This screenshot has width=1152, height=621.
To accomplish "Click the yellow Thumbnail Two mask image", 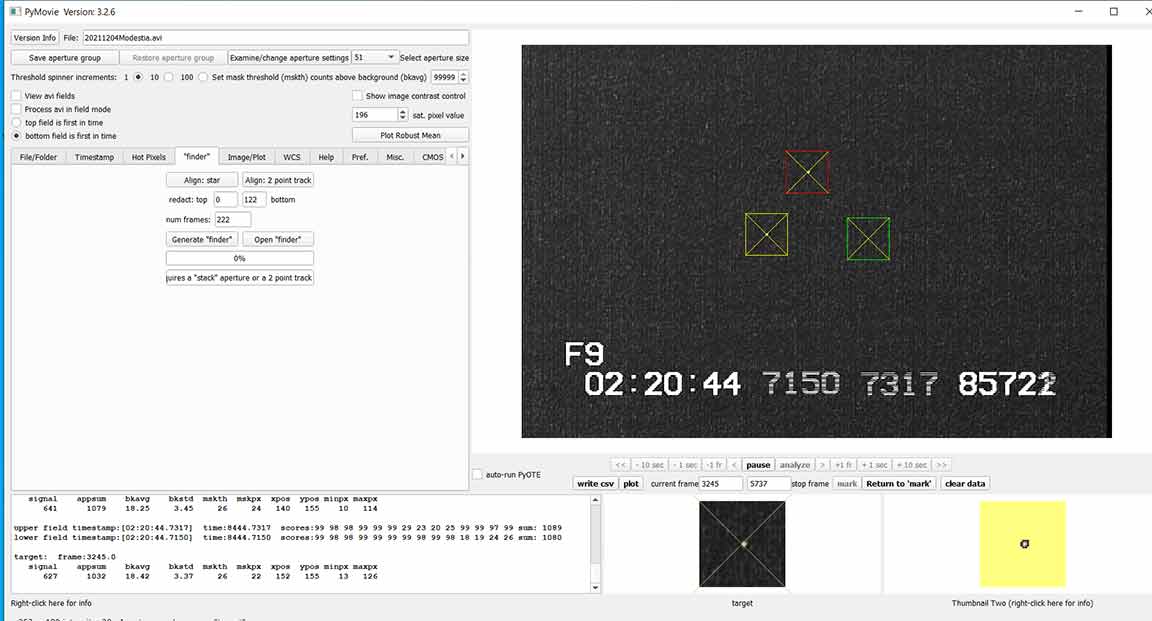I will (x=1023, y=544).
